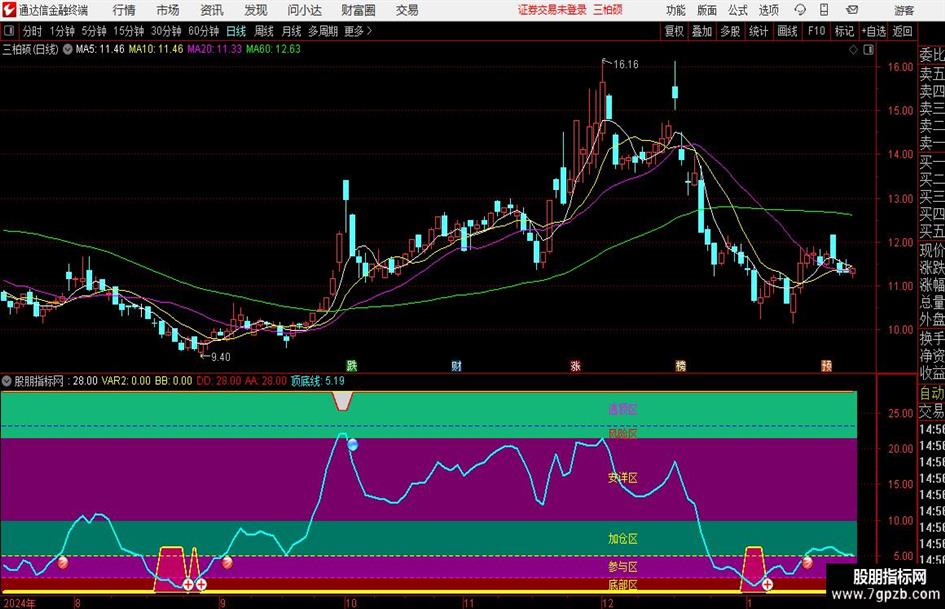Viewport: 945px width, 609px height.
Task: Click the Tongdaxin app logo icon
Action: click(9, 10)
